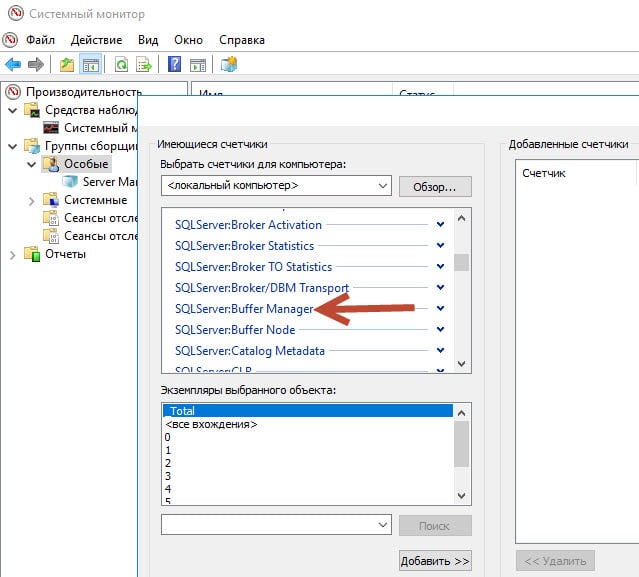Image resolution: width=639 pixels, height=577 pixels.
Task: Open the Вид menu
Action: point(148,40)
